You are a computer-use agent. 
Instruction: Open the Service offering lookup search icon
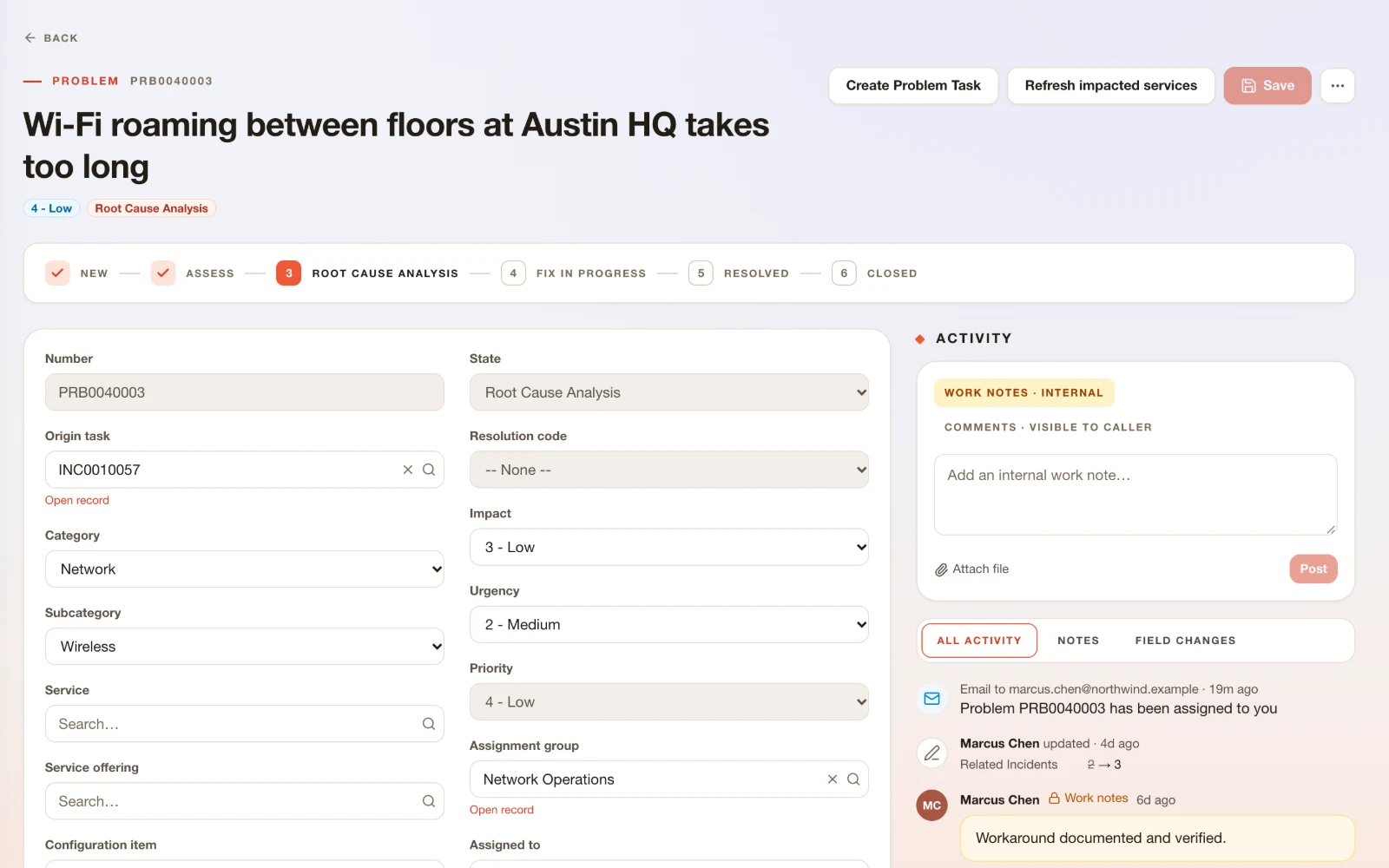[429, 801]
